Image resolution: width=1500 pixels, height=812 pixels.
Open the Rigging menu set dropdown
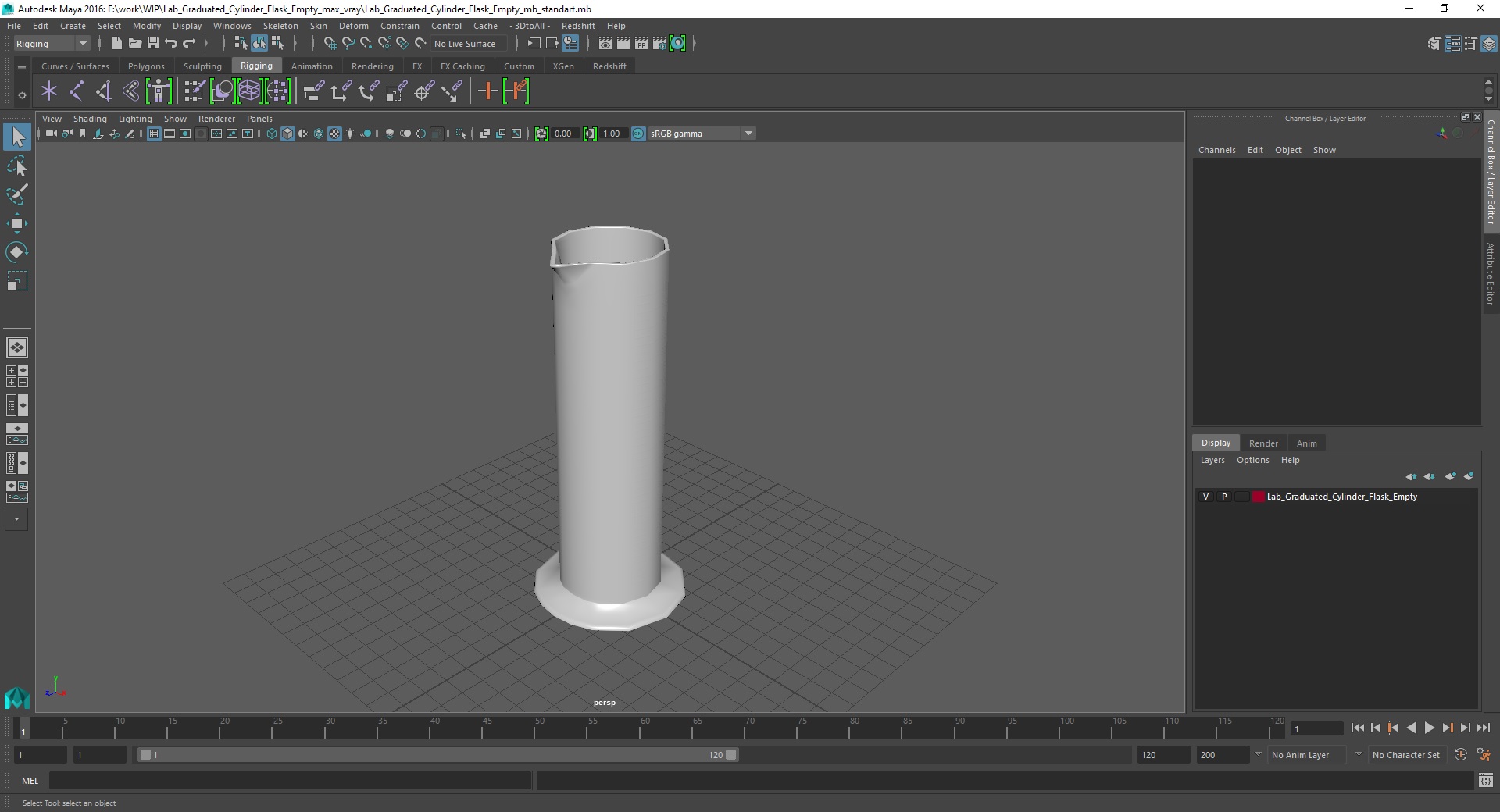click(51, 44)
